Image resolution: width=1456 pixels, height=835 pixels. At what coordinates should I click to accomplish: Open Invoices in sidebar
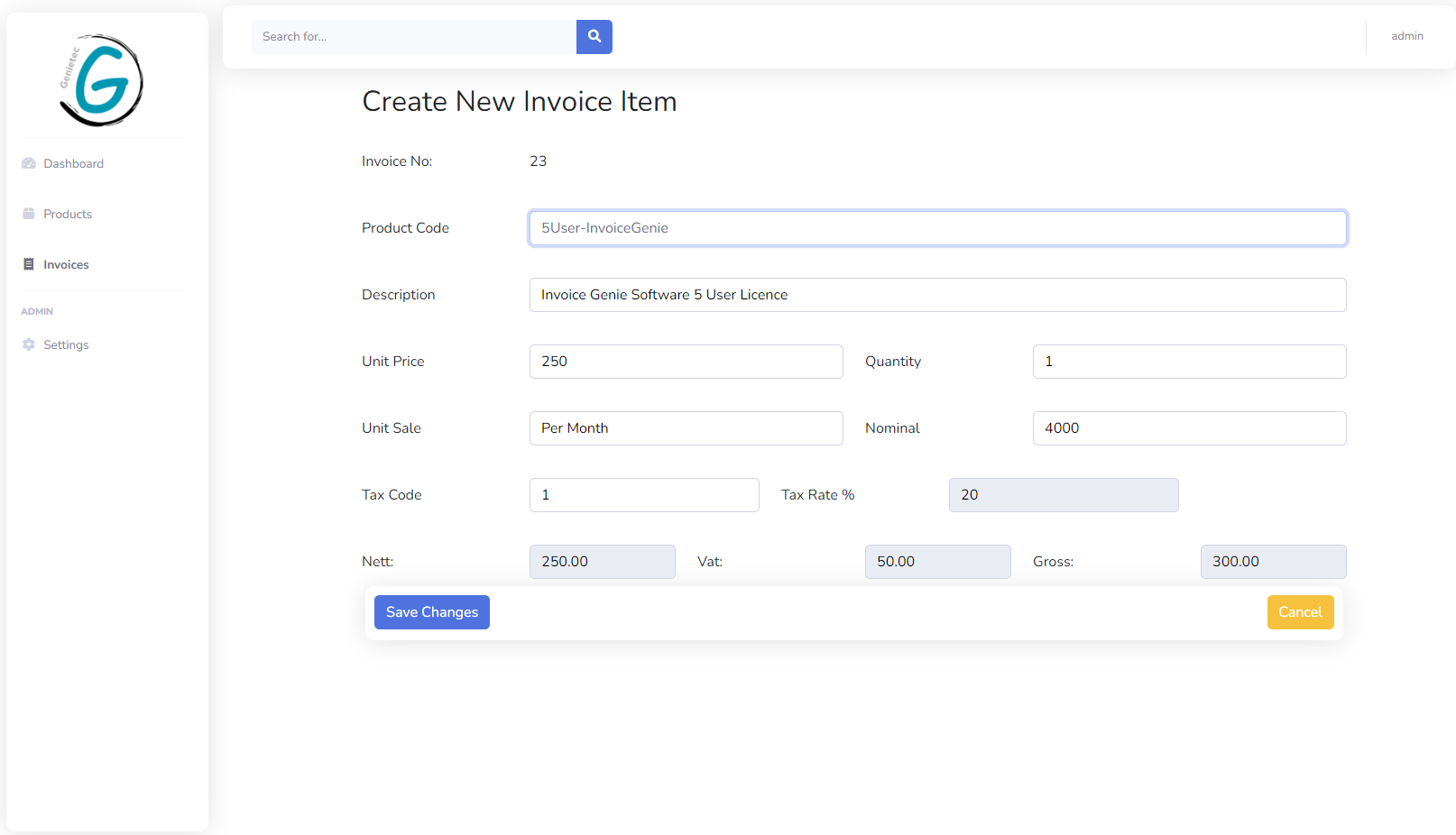66,264
